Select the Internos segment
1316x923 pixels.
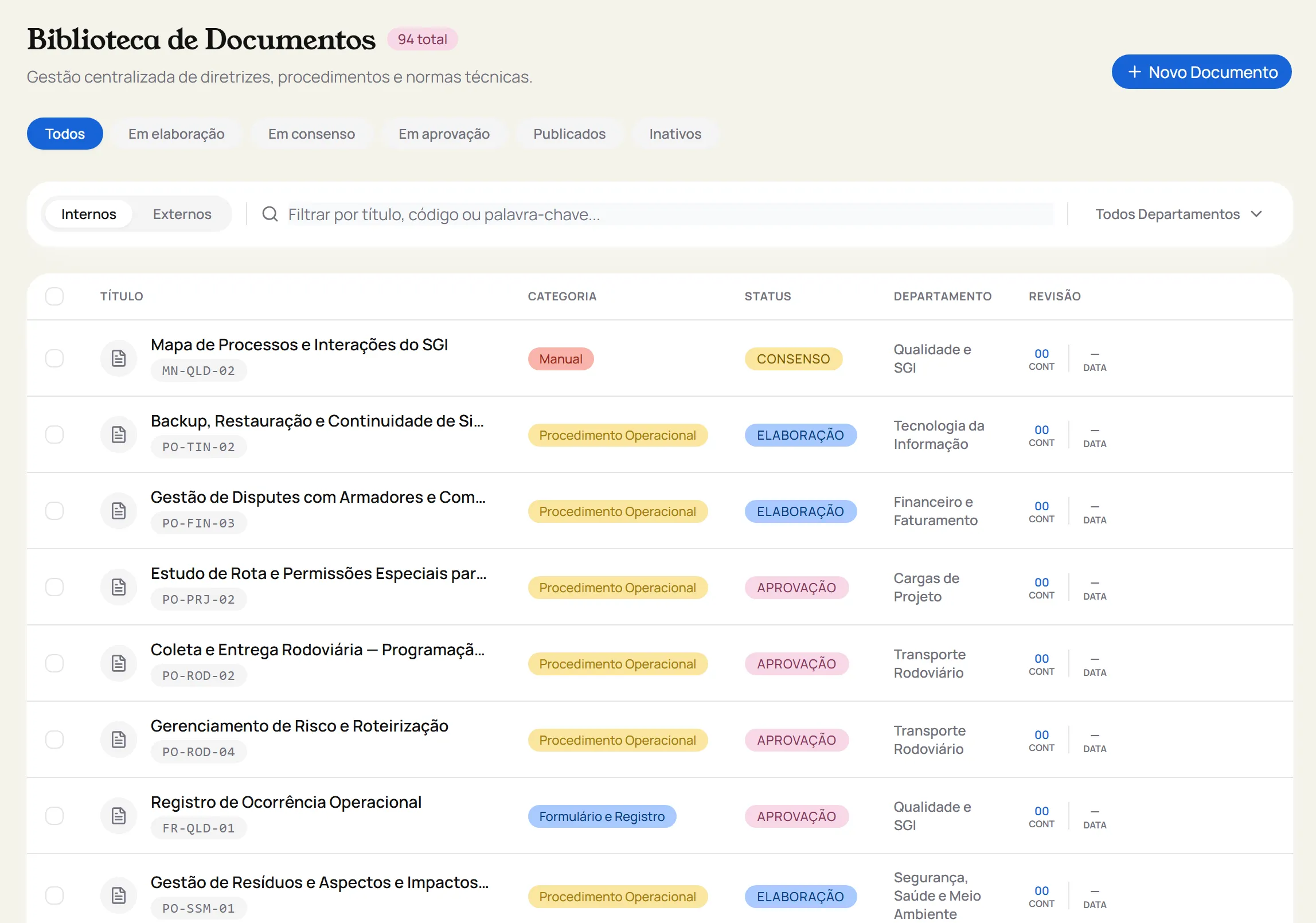(88, 214)
